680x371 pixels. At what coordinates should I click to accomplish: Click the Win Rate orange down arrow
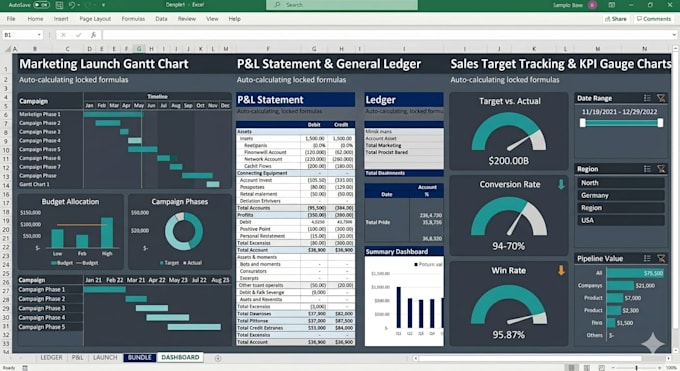click(x=561, y=270)
